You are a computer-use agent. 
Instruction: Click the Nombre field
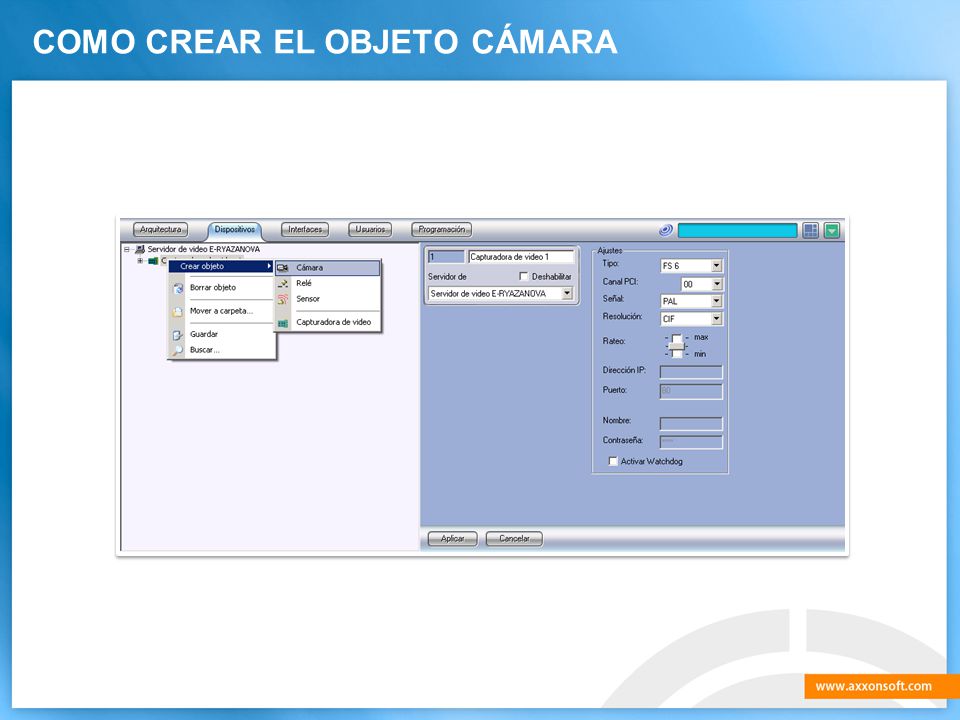pos(691,423)
